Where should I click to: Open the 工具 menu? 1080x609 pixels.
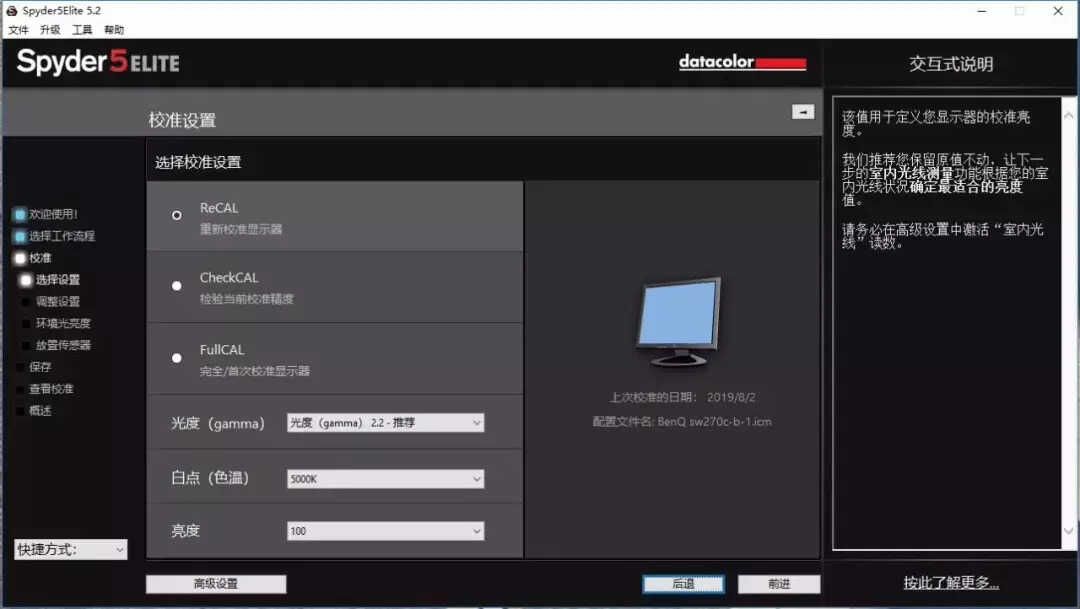coord(82,30)
